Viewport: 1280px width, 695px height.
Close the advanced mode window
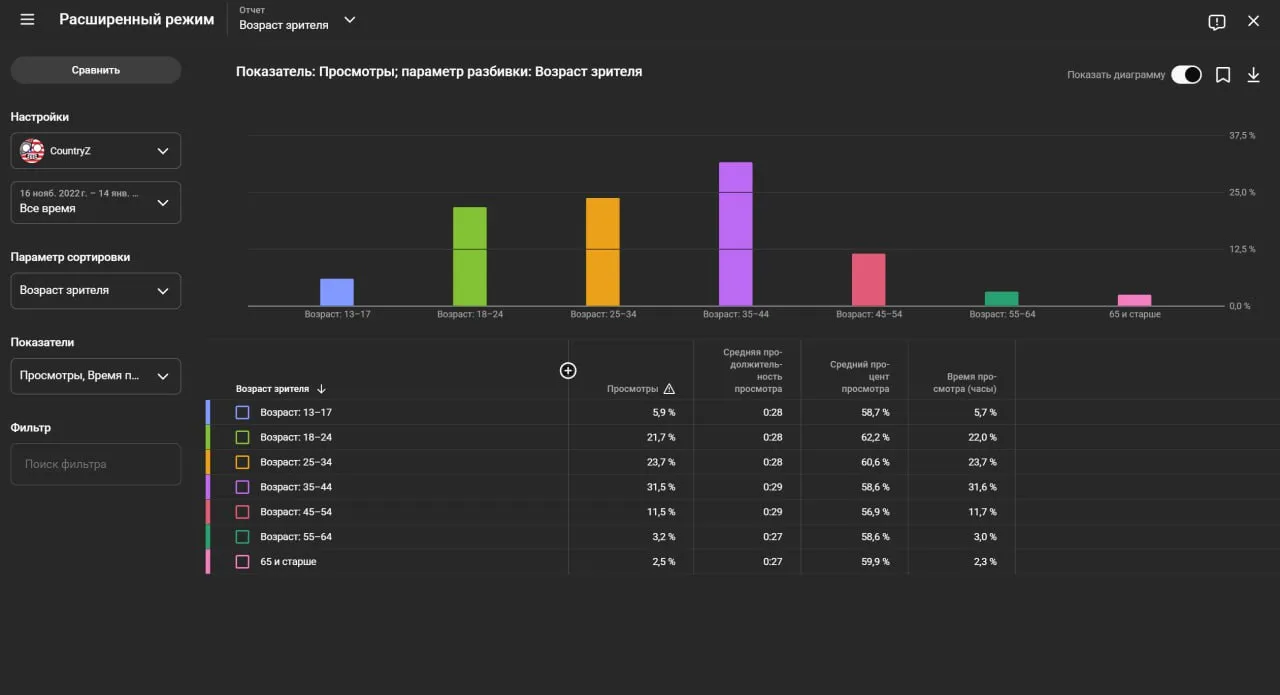[x=1253, y=21]
